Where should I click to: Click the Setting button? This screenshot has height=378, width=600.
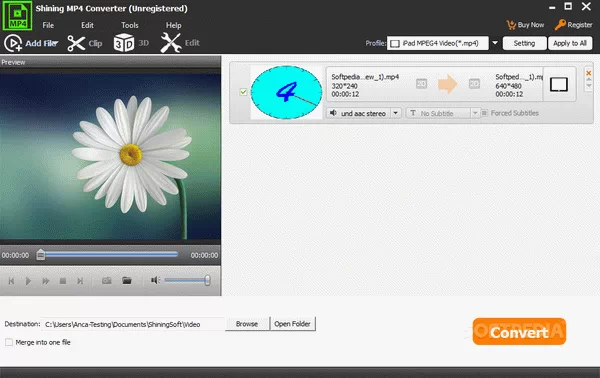click(x=524, y=43)
